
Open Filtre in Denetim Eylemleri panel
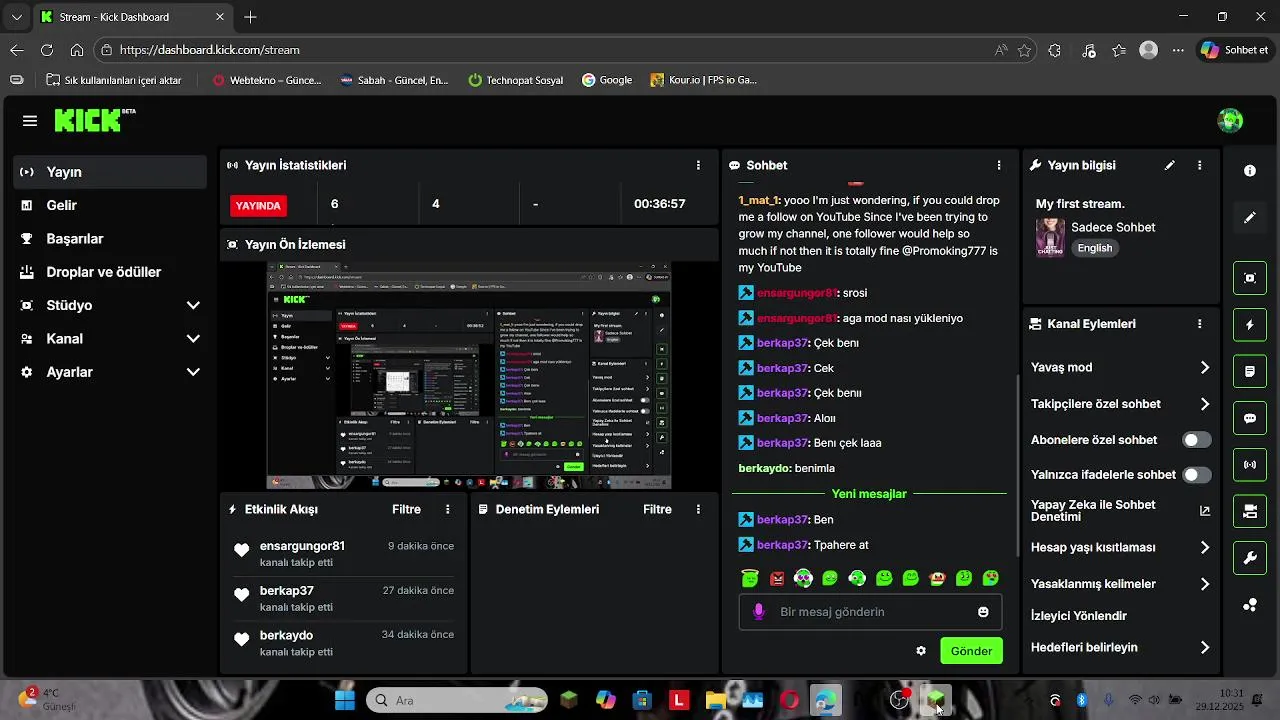click(657, 509)
